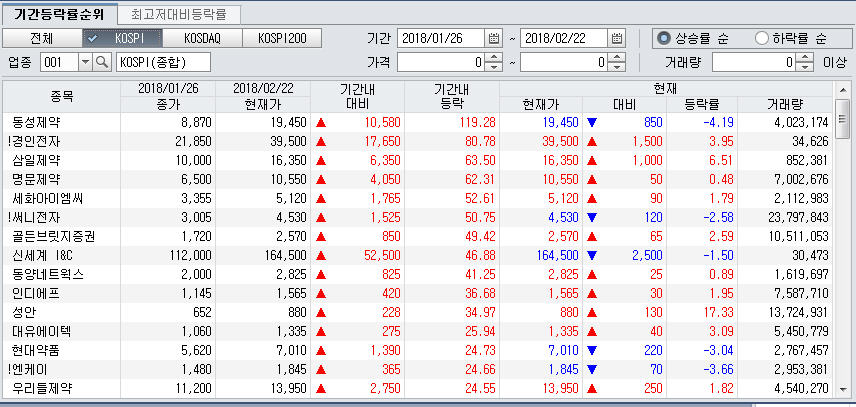Select the 골든브릿지증권 stock row

coord(419,236)
